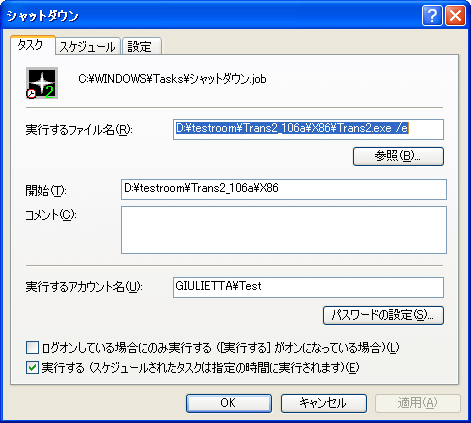This screenshot has width=471, height=423.
Task: Click the 開始(T): label
Action: (x=46, y=191)
